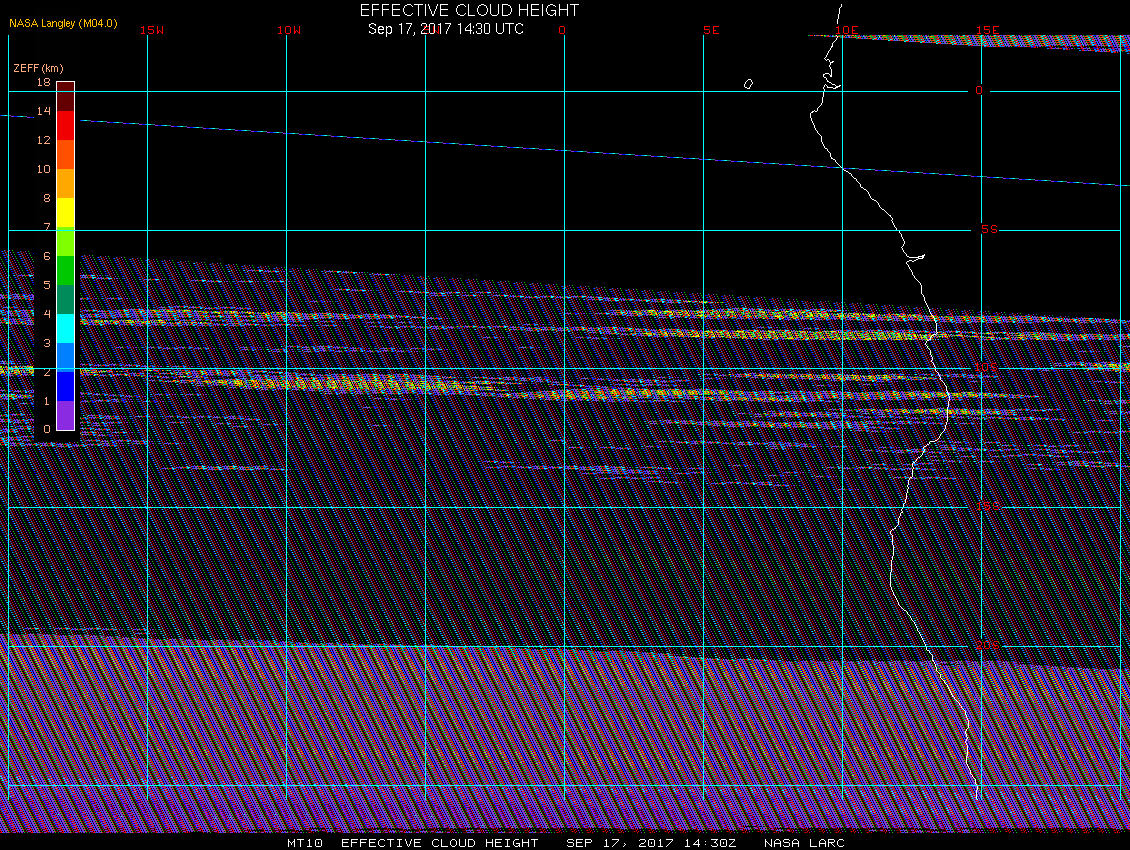Select the light blue 2–3 km swatch
Image resolution: width=1130 pixels, height=850 pixels.
click(66, 358)
